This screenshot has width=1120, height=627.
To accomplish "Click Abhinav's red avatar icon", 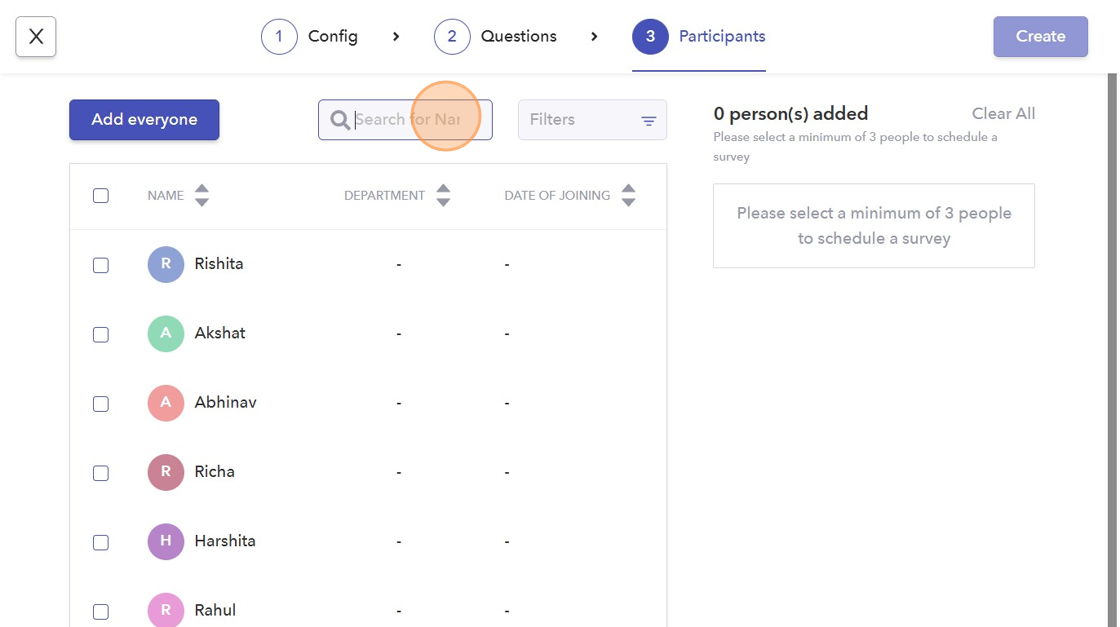I will click(x=166, y=403).
